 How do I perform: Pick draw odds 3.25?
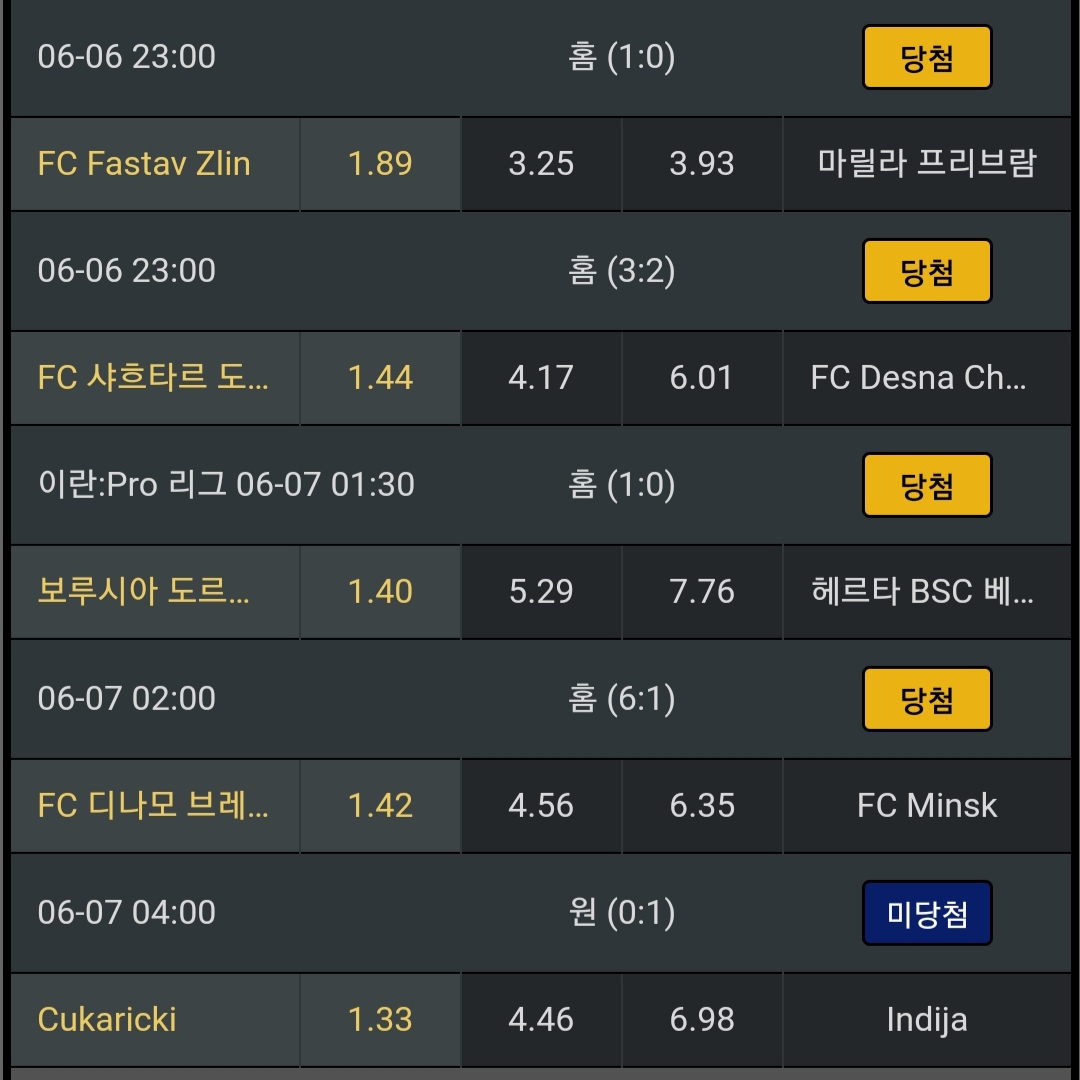[541, 164]
